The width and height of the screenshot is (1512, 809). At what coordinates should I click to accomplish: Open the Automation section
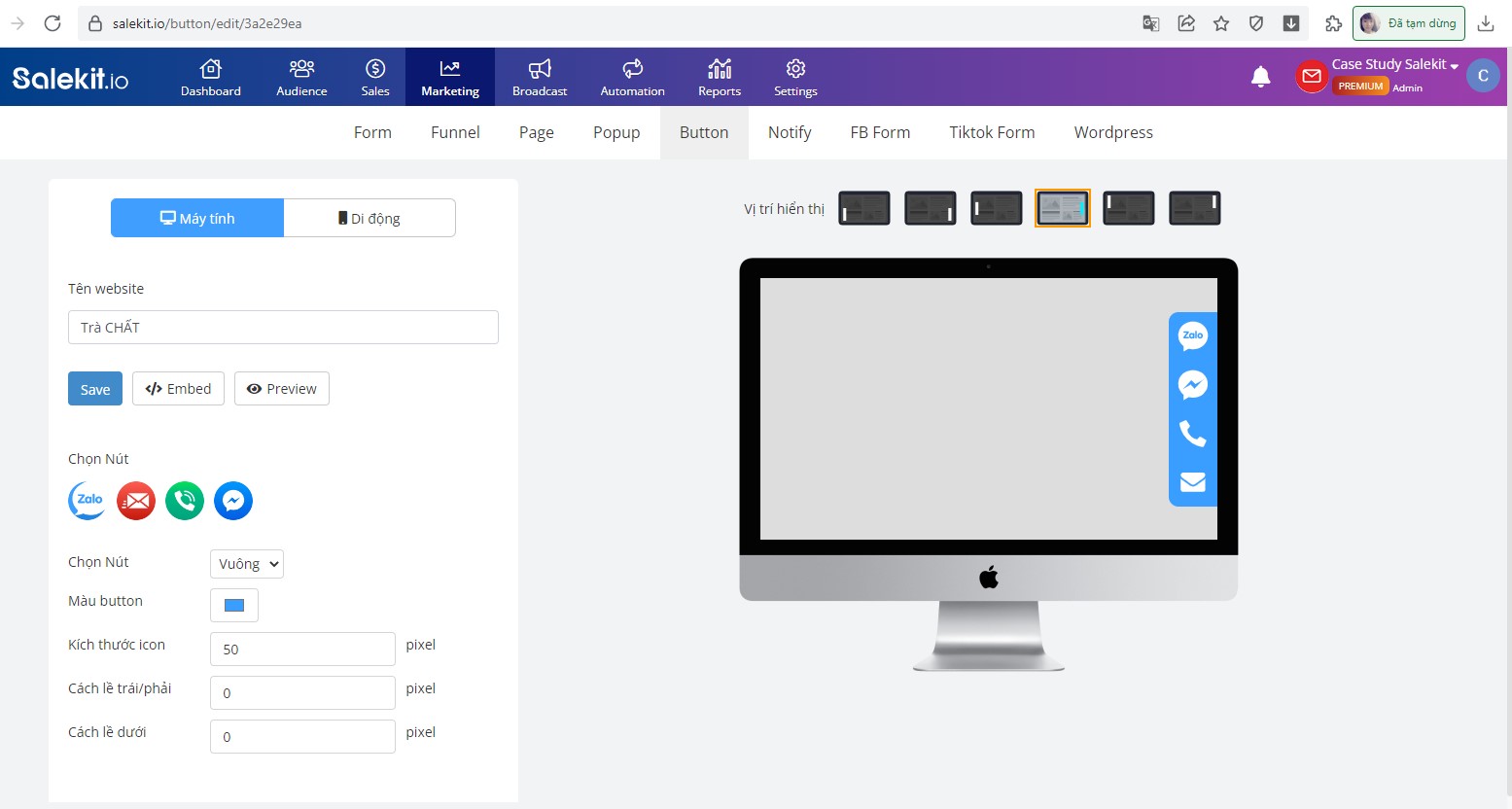[633, 78]
